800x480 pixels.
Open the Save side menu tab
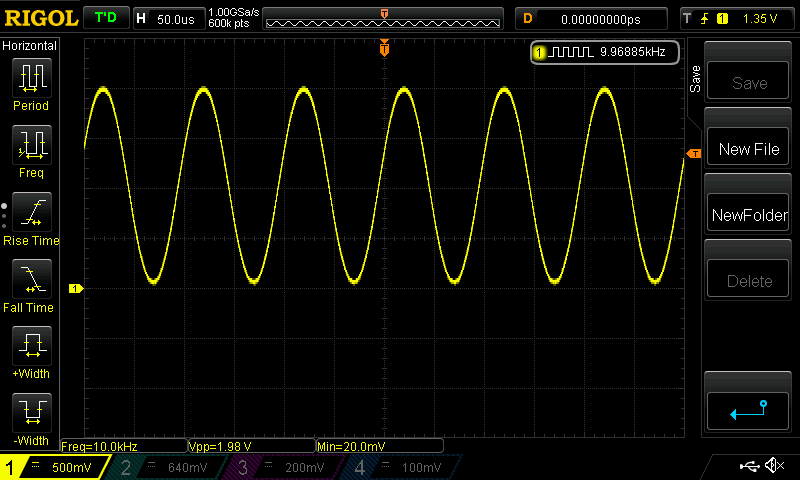click(x=695, y=80)
